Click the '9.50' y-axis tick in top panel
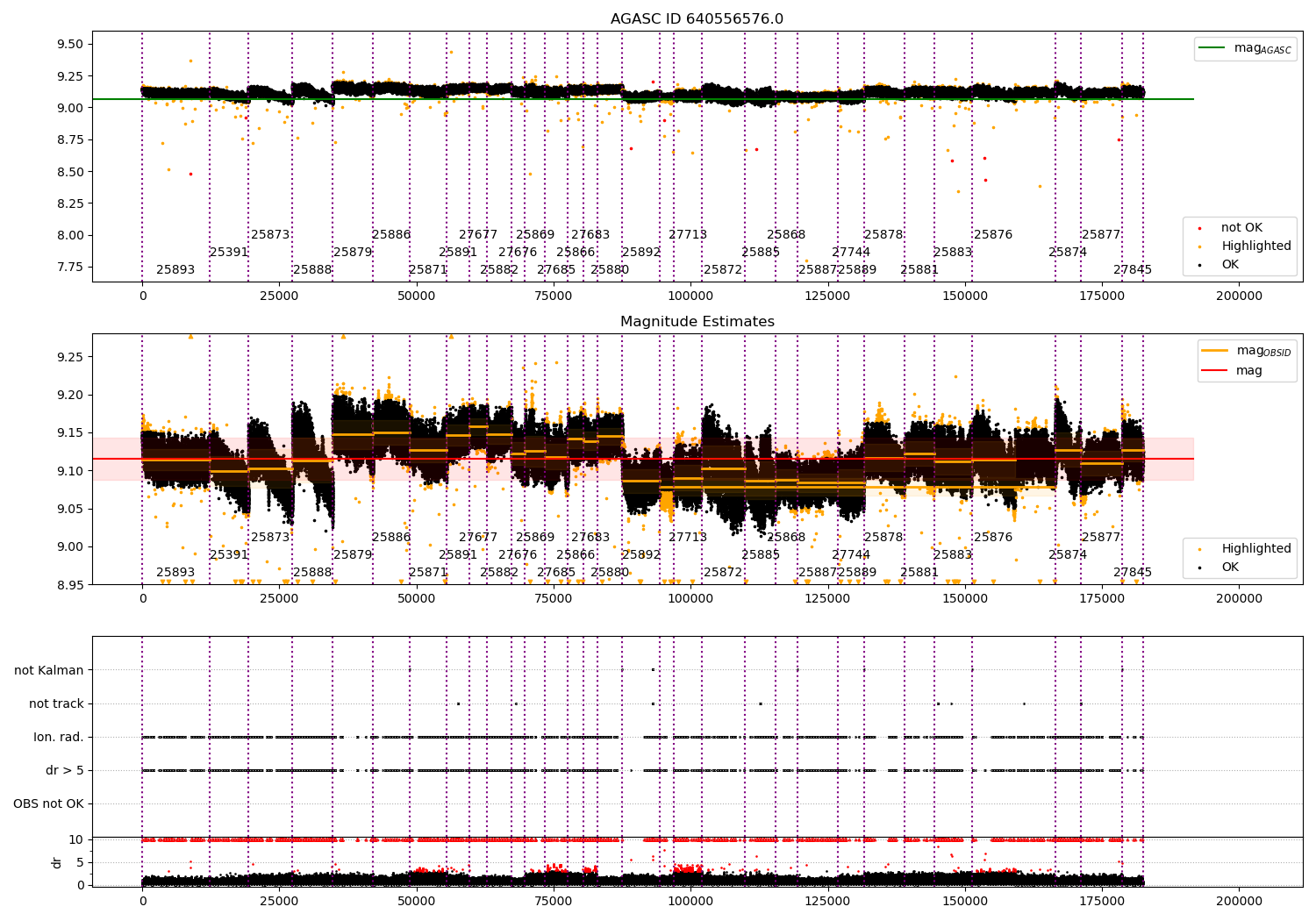1316x921 pixels. [x=70, y=45]
